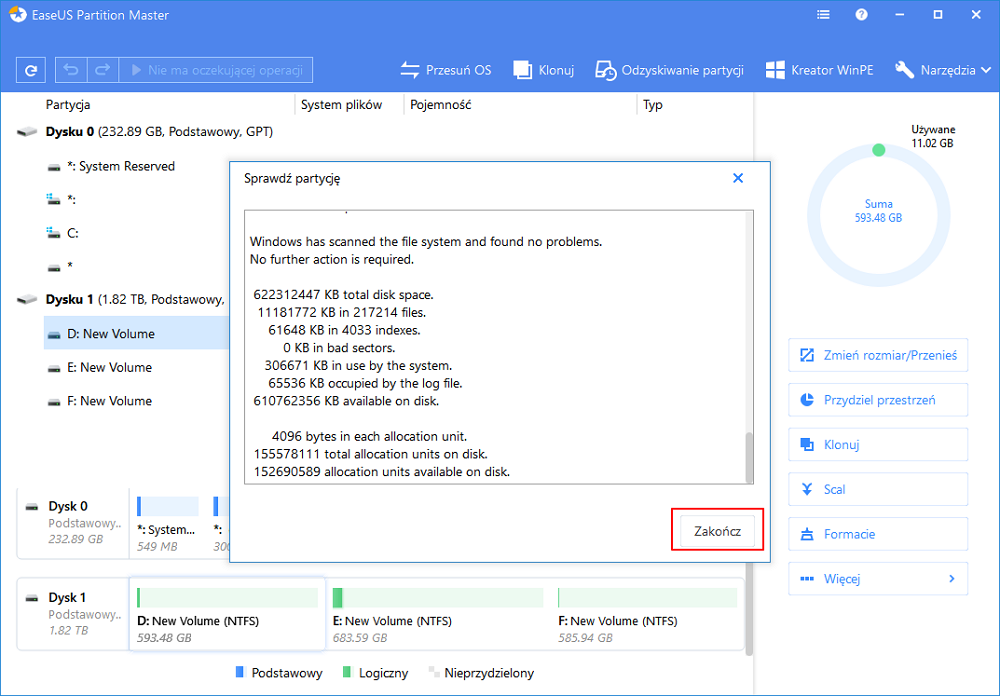The image size is (1000, 696).
Task: Click the undo arrow icon
Action: coord(71,70)
